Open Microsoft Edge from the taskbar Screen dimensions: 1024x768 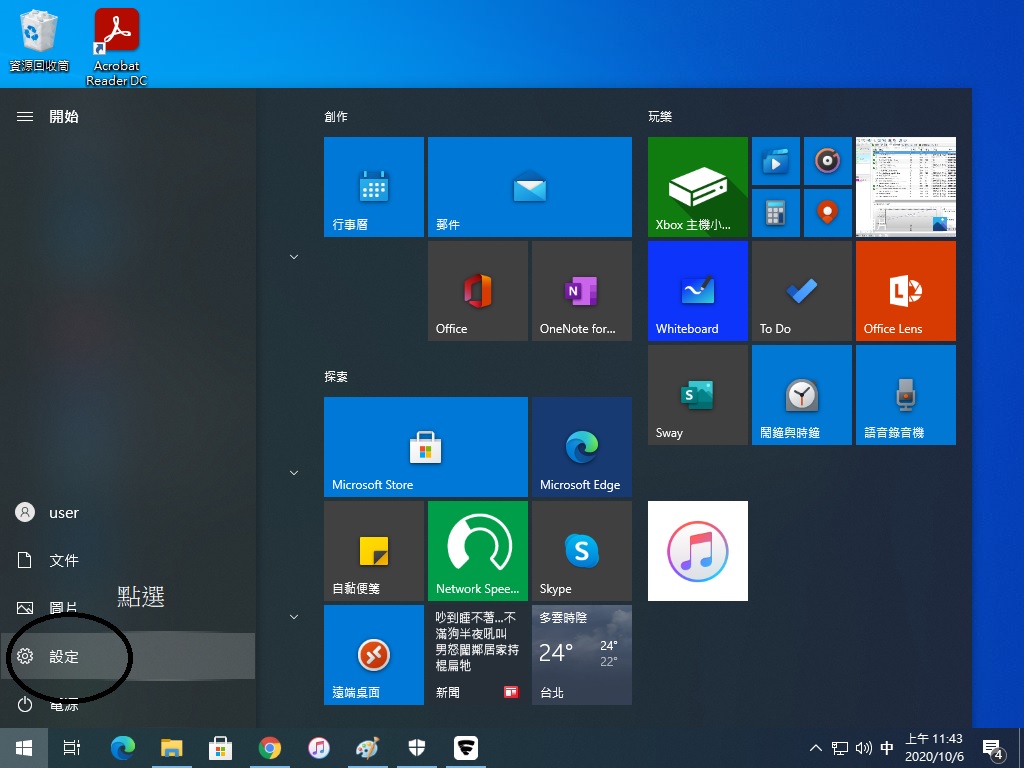[x=123, y=748]
